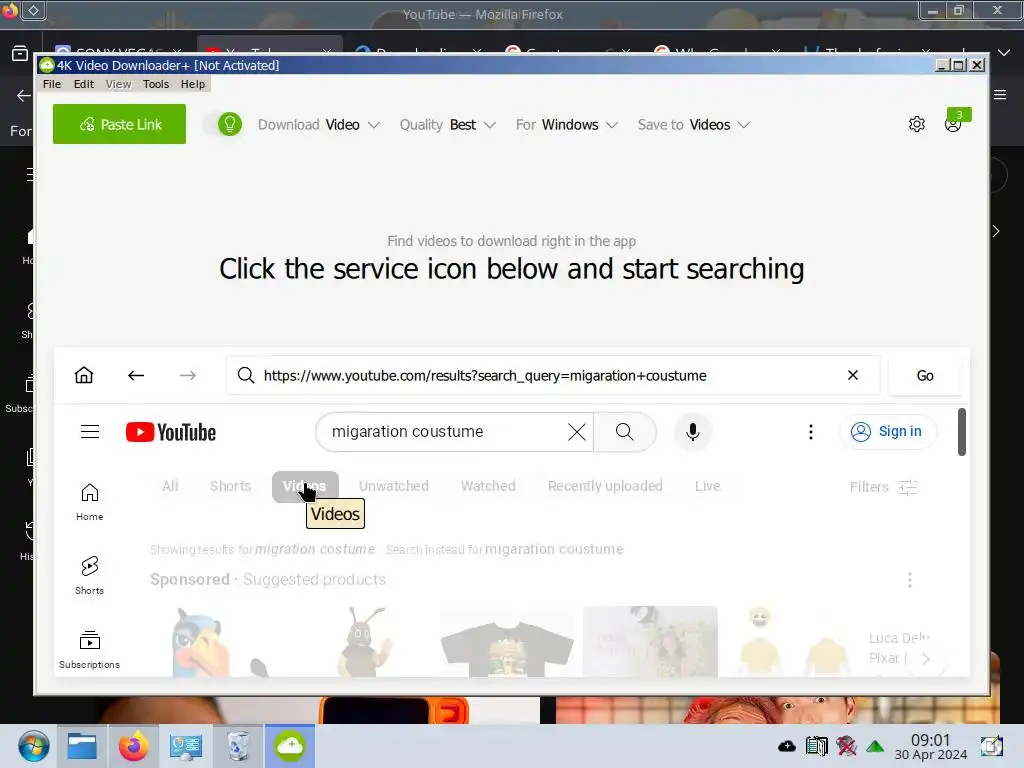Click the voice search microphone
Screen dimensions: 1024x768
[x=693, y=432]
